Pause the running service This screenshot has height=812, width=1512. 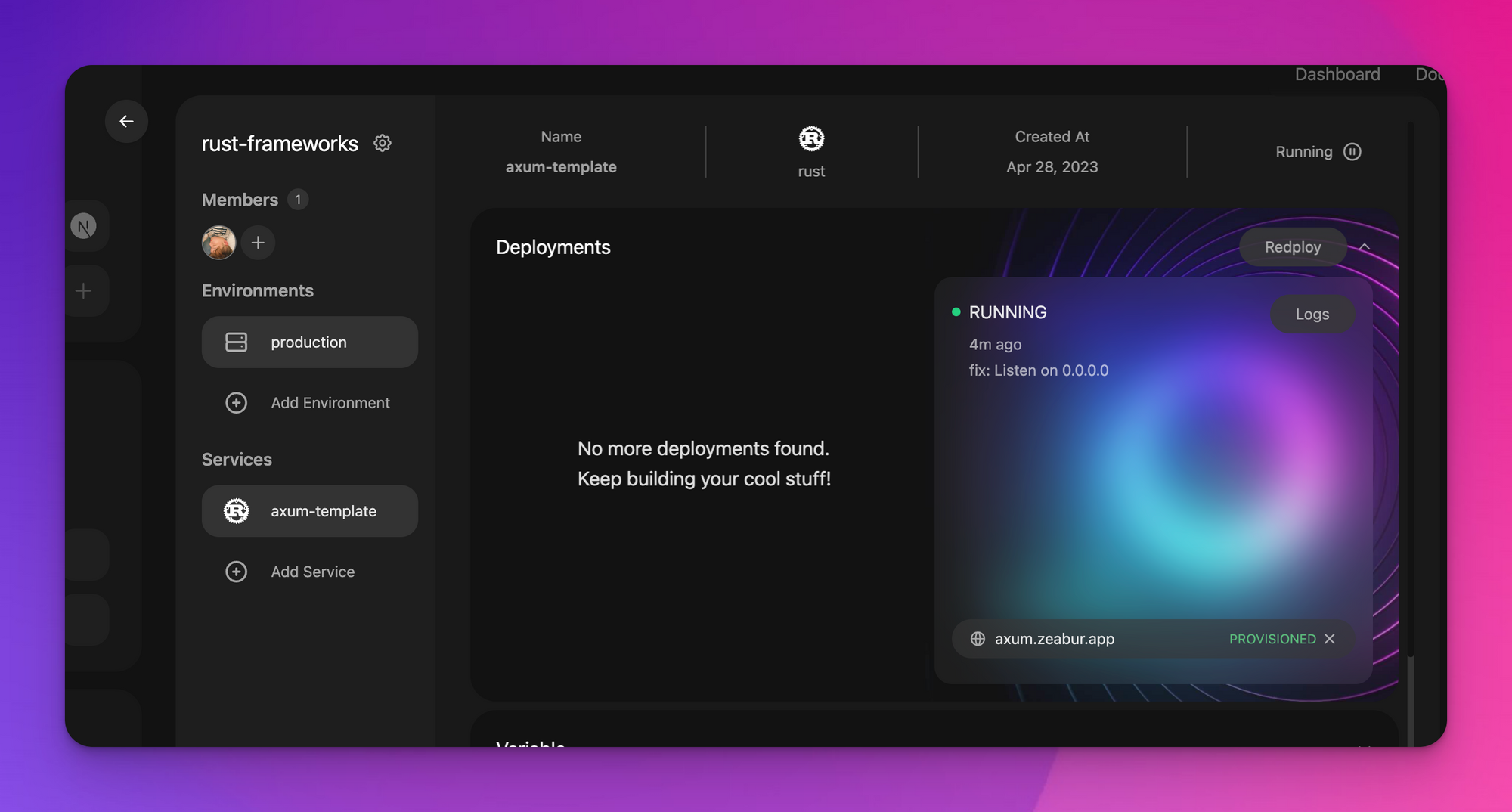(x=1352, y=152)
